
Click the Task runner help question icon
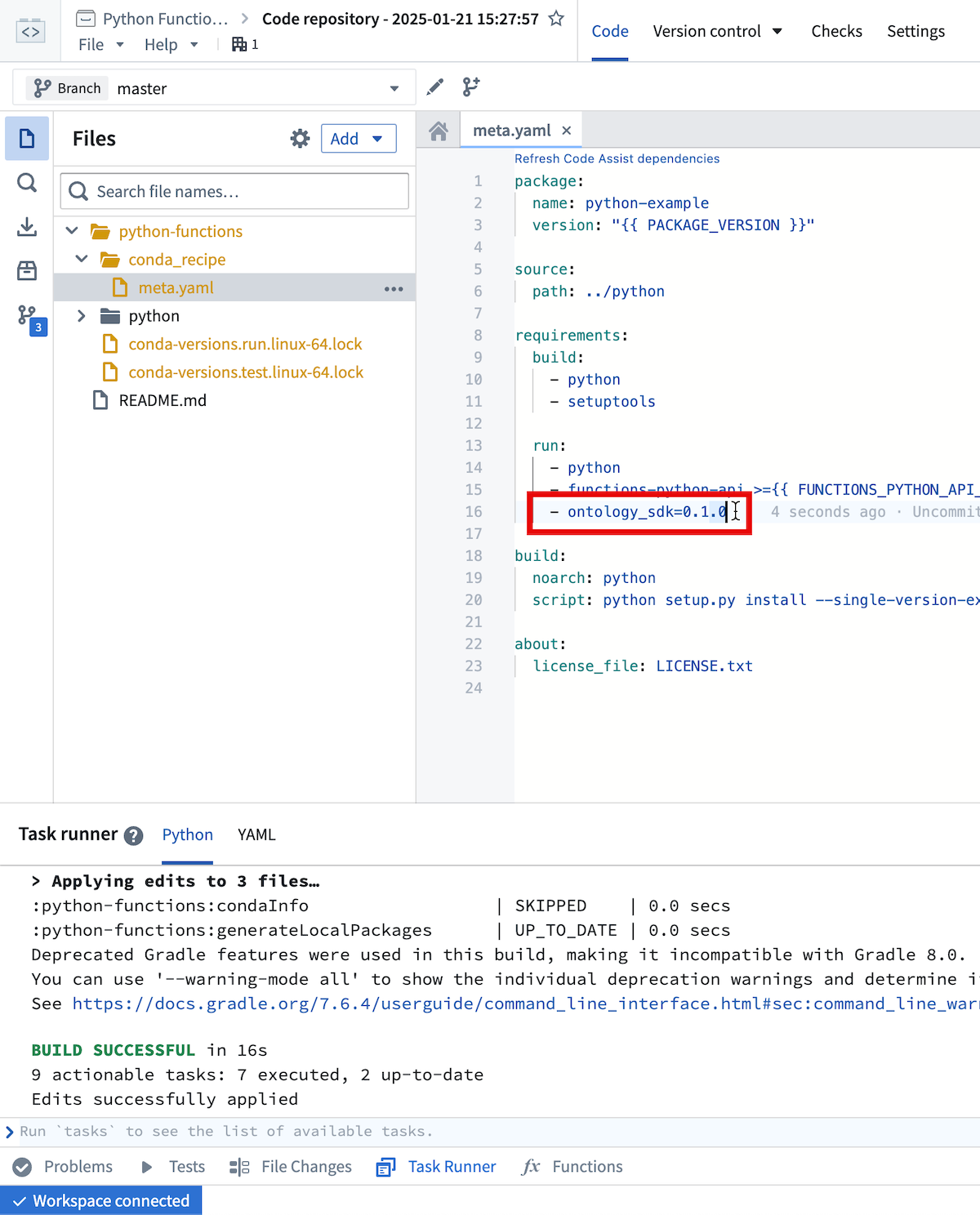133,835
